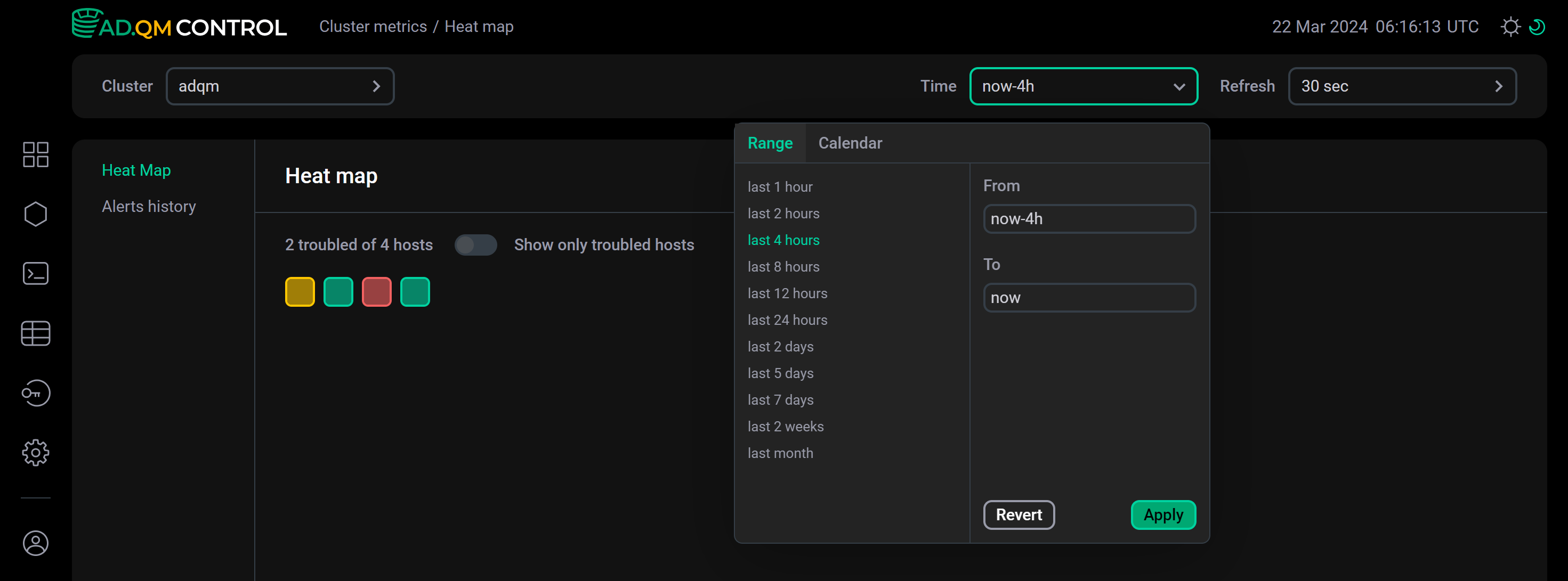The height and width of the screenshot is (581, 1568).
Task: Switch to the Calendar tab
Action: point(850,143)
